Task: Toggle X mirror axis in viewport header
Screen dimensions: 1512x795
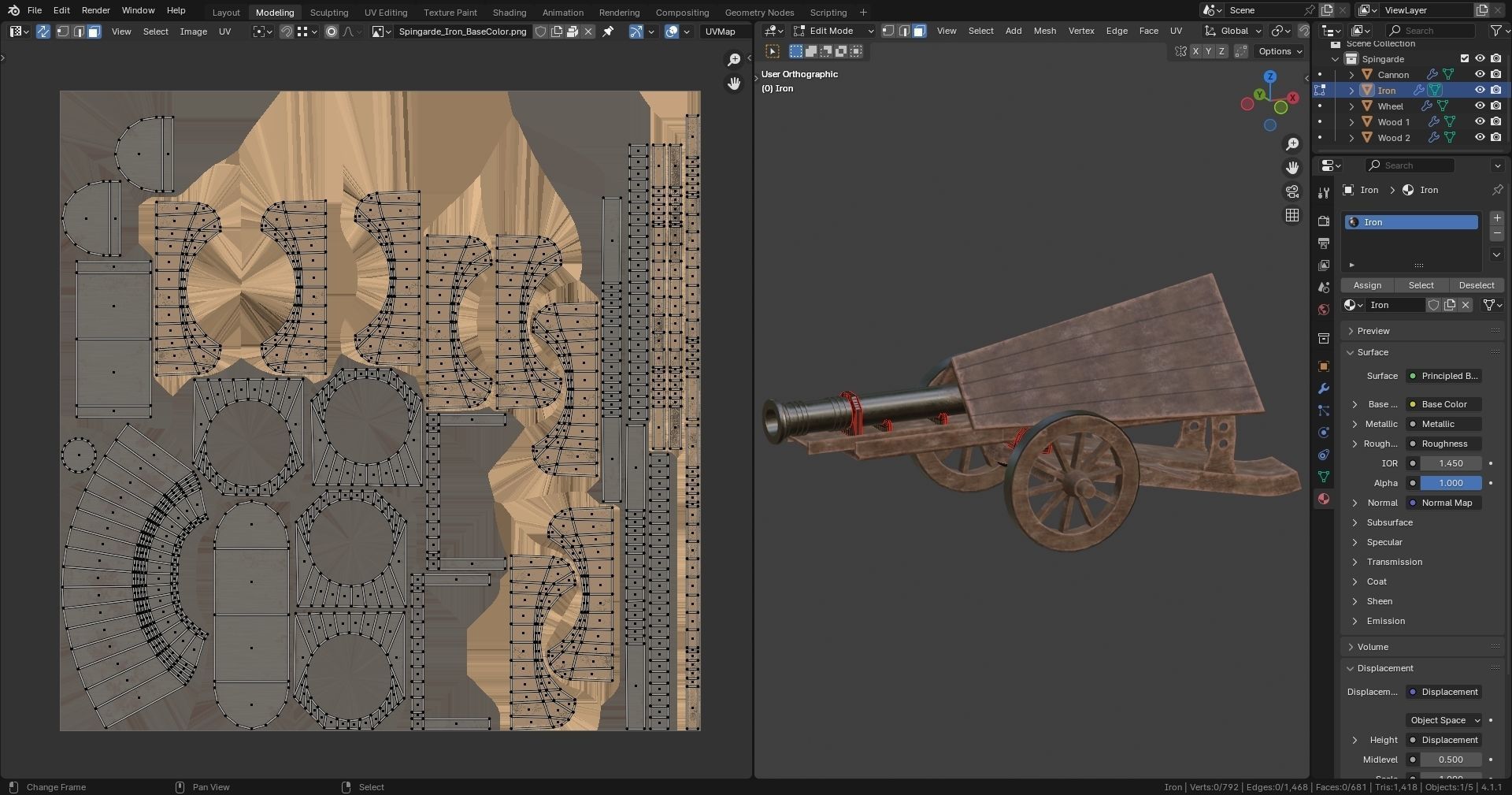Action: click(x=1195, y=51)
